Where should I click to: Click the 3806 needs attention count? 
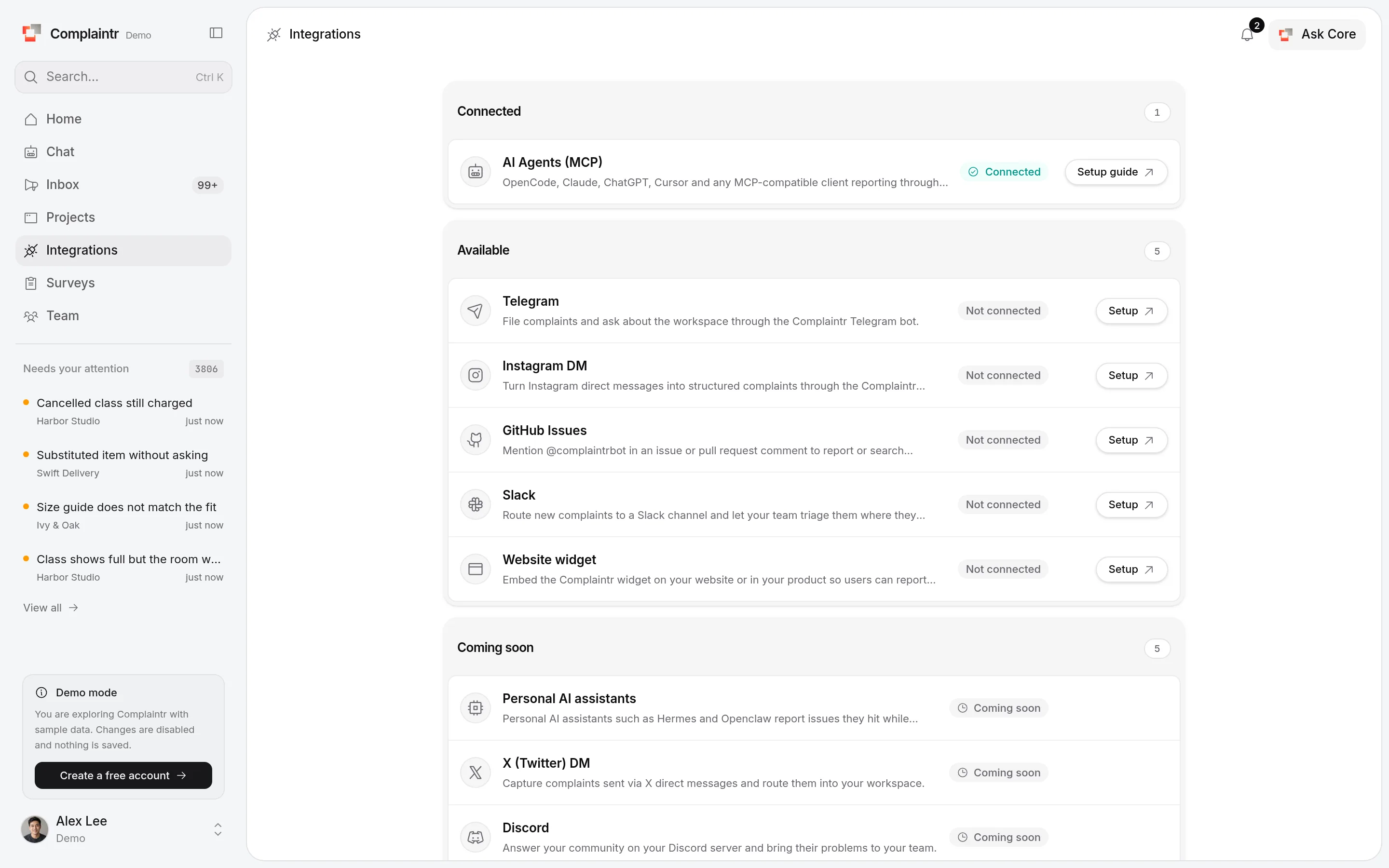tap(206, 368)
